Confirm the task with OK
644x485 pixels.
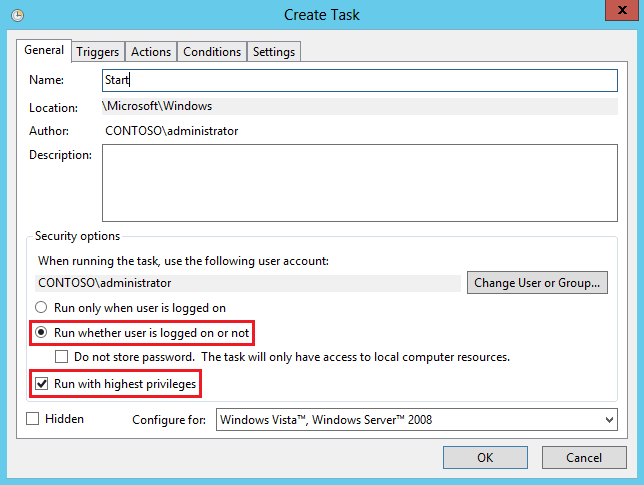[485, 457]
